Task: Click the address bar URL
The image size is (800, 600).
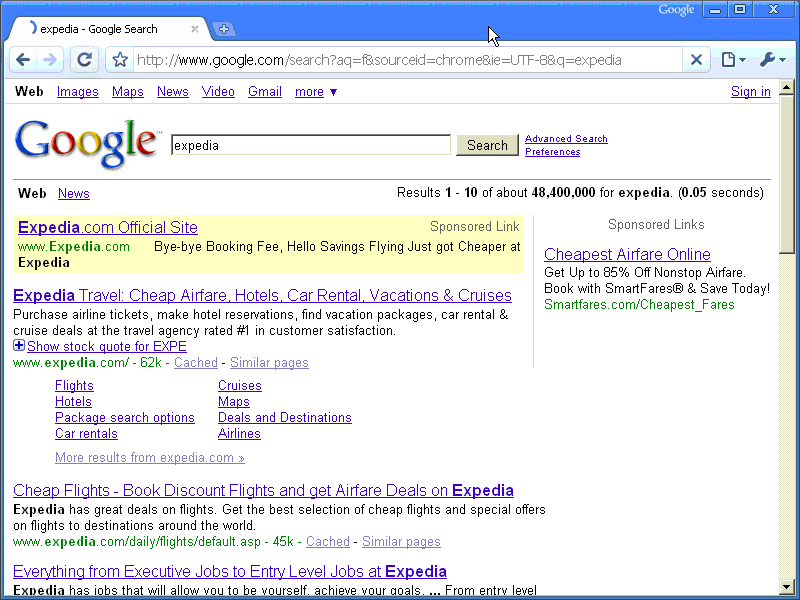Action: tap(408, 60)
